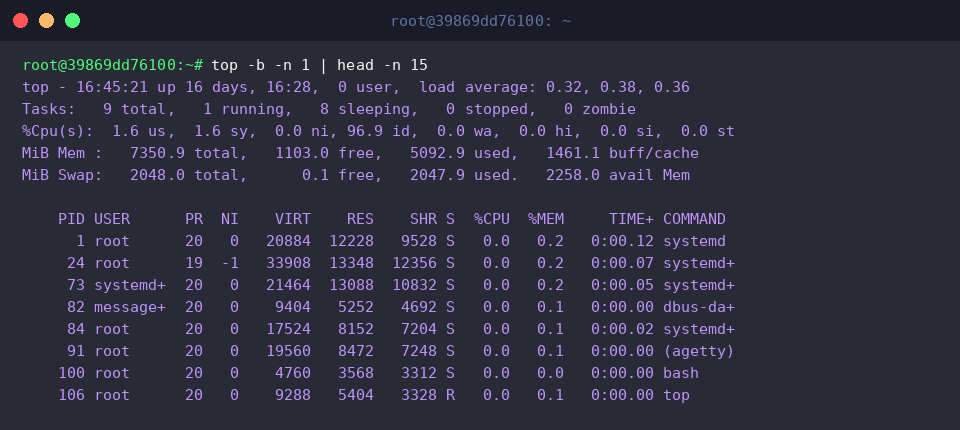Click the command text top -b -n 1

(261, 65)
